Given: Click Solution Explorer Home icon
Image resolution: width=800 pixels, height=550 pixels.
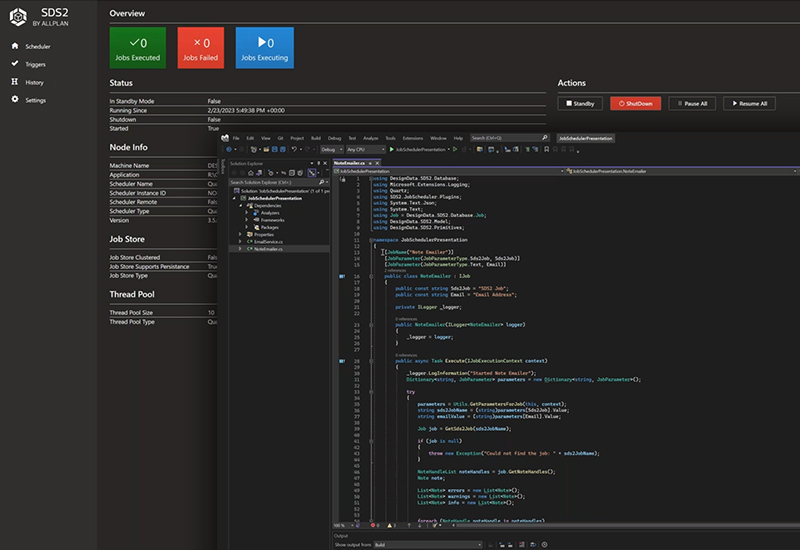Looking at the screenshot, I should (251, 173).
